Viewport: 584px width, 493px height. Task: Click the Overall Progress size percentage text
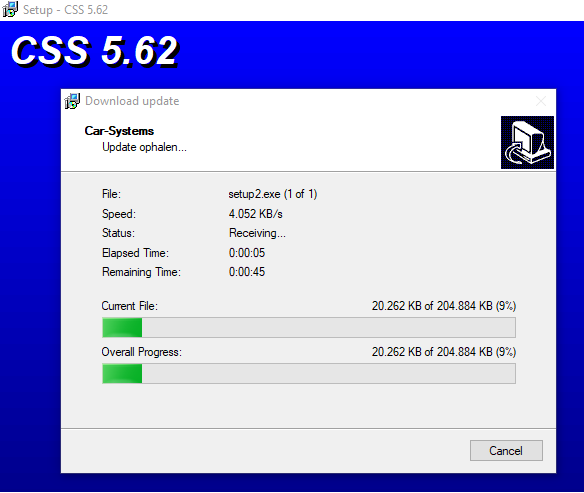tap(444, 352)
